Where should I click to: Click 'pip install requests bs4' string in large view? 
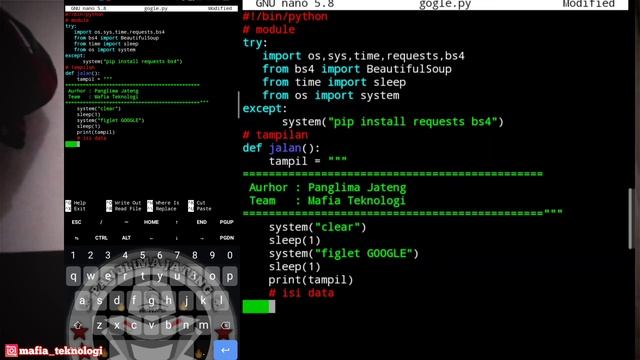pyautogui.click(x=412, y=122)
